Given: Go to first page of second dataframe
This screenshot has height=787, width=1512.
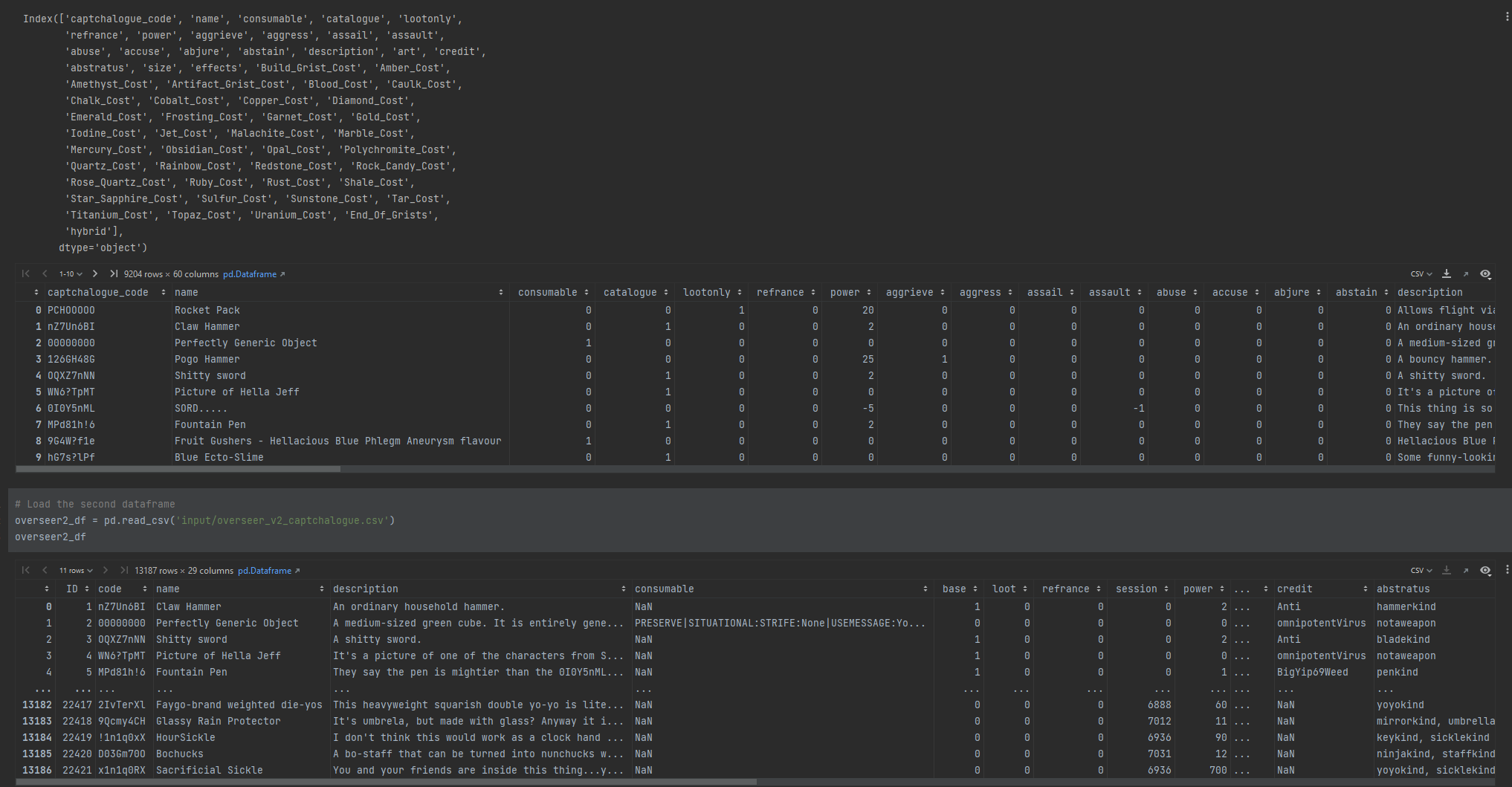Looking at the screenshot, I should click(26, 570).
